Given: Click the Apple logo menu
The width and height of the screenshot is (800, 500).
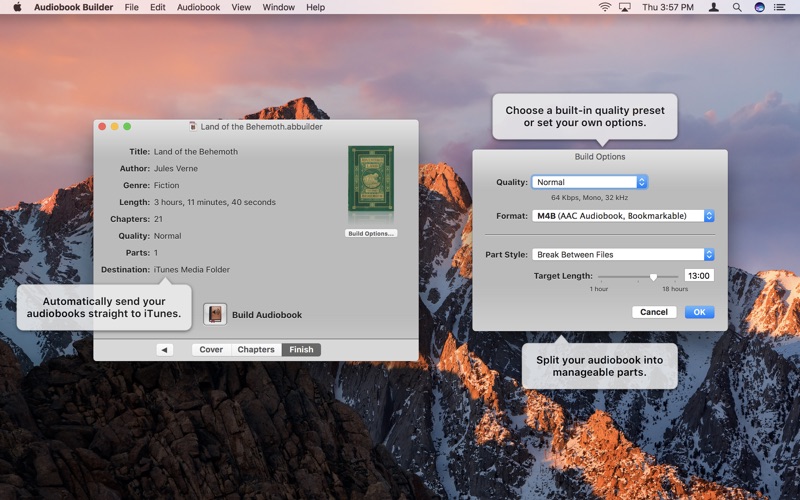Looking at the screenshot, I should coord(17,7).
